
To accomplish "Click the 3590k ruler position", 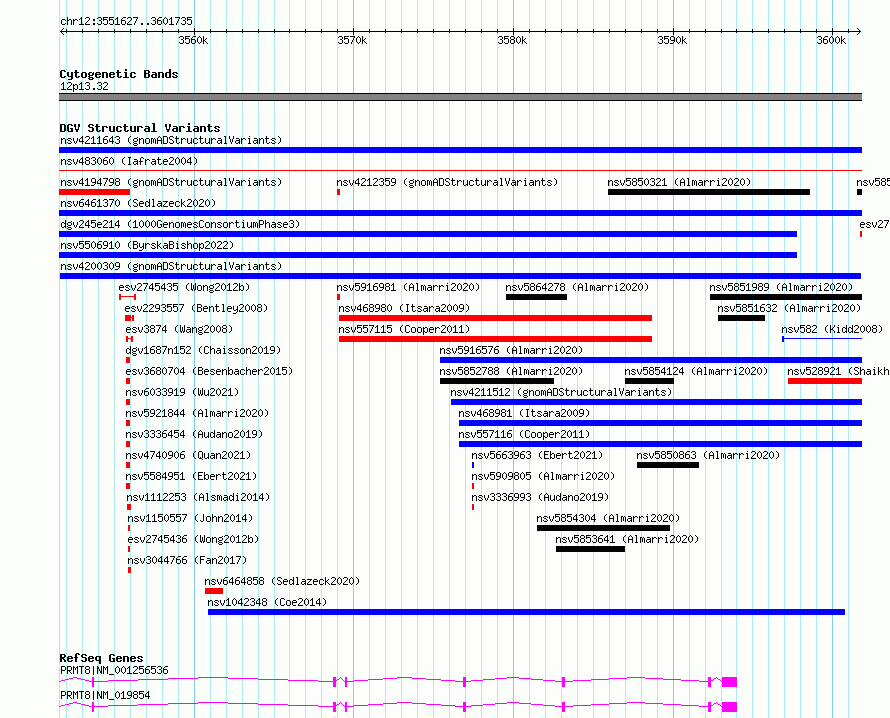I will click(672, 40).
